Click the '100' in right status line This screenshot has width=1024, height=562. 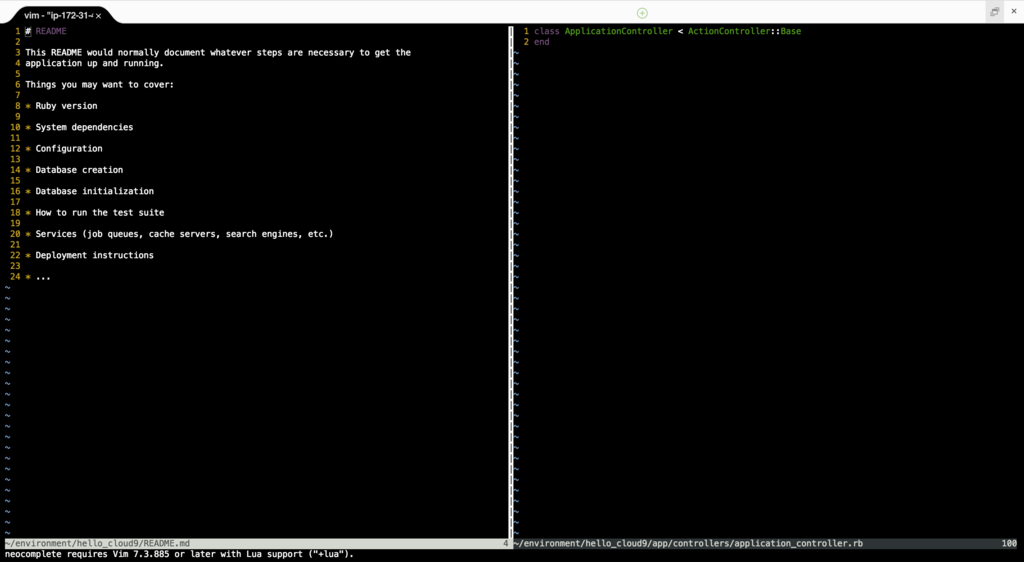(1009, 543)
